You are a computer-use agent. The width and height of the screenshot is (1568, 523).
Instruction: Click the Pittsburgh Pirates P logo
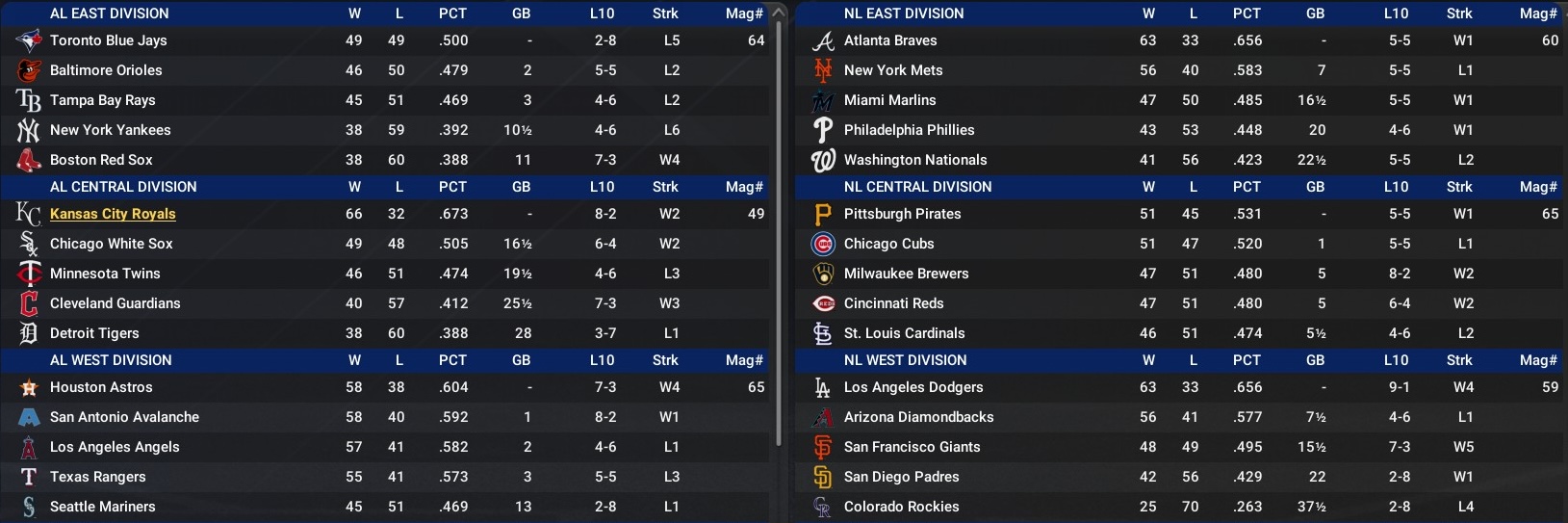[823, 214]
